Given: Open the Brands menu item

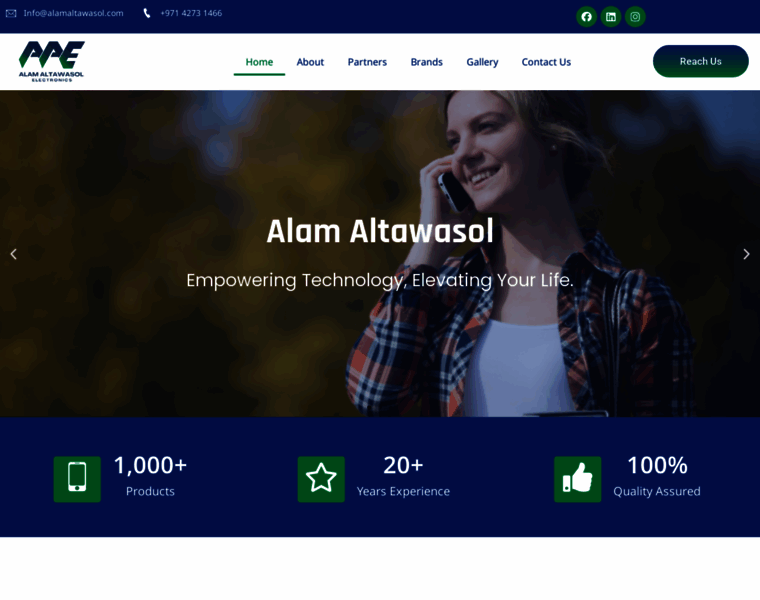Looking at the screenshot, I should (x=427, y=62).
